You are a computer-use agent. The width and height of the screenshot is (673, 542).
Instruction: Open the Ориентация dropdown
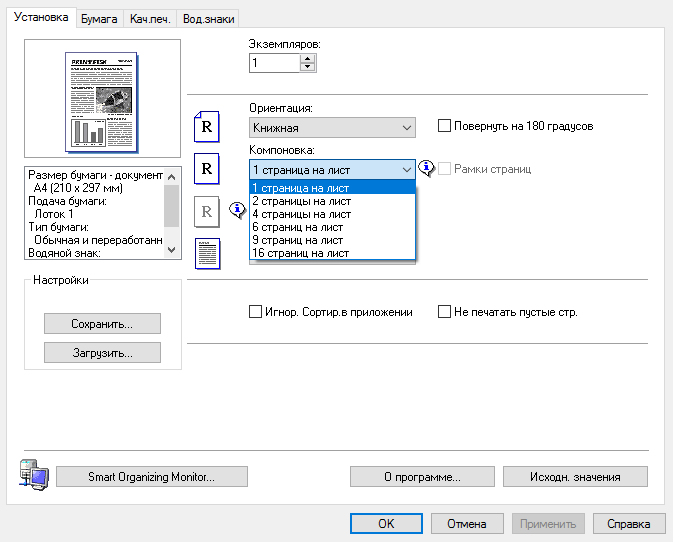(x=332, y=128)
